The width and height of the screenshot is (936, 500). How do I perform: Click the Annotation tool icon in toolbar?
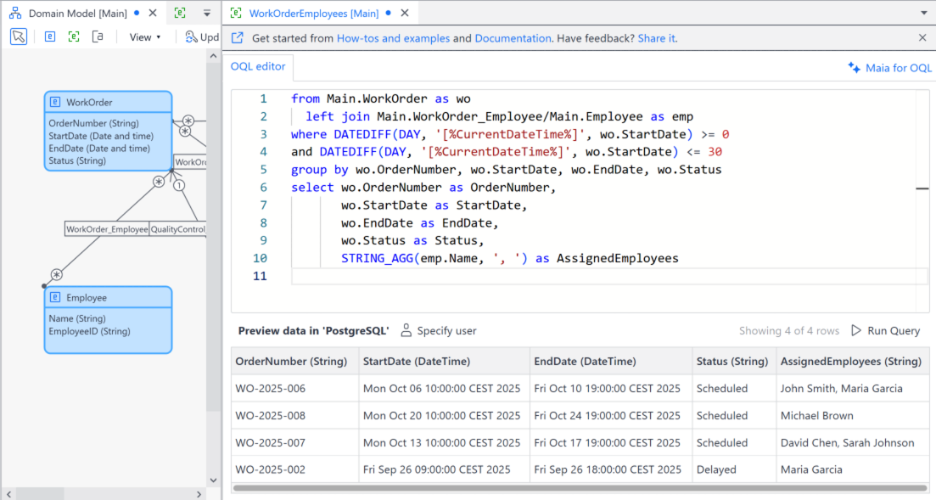97,37
